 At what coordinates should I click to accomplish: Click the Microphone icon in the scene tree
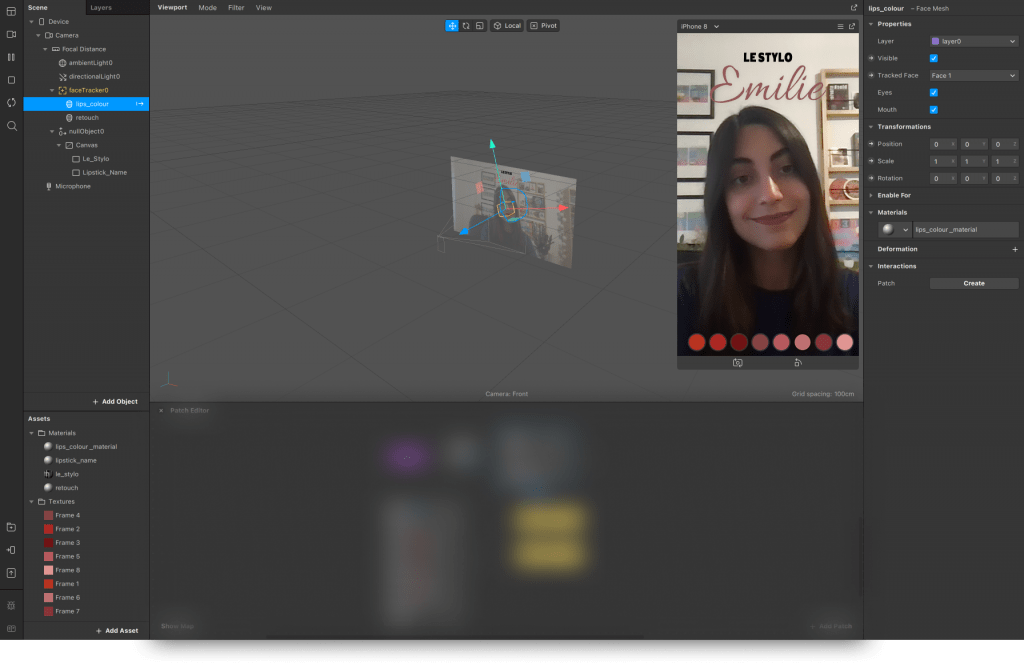click(48, 186)
